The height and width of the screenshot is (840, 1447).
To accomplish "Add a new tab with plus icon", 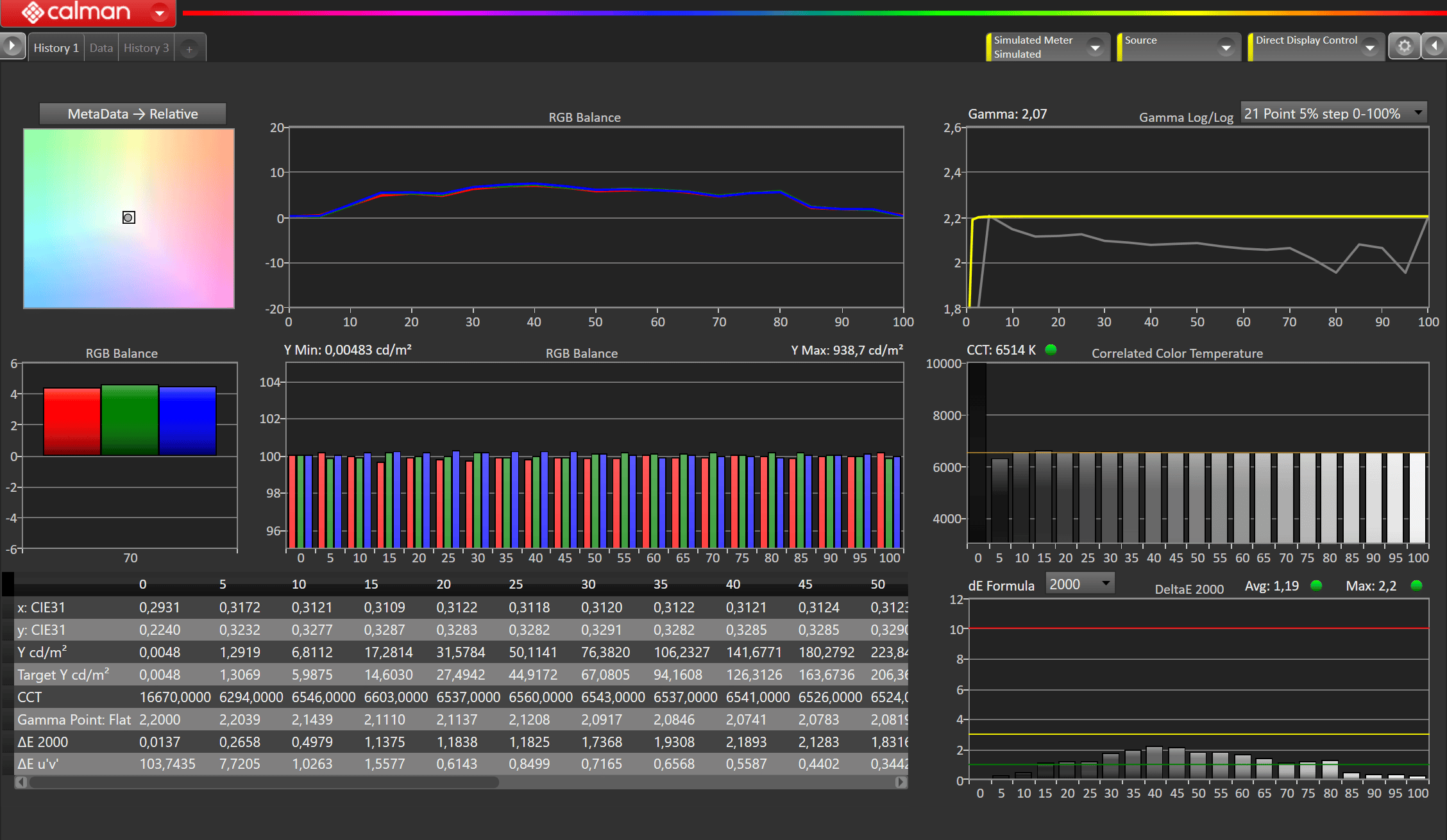I will point(189,49).
